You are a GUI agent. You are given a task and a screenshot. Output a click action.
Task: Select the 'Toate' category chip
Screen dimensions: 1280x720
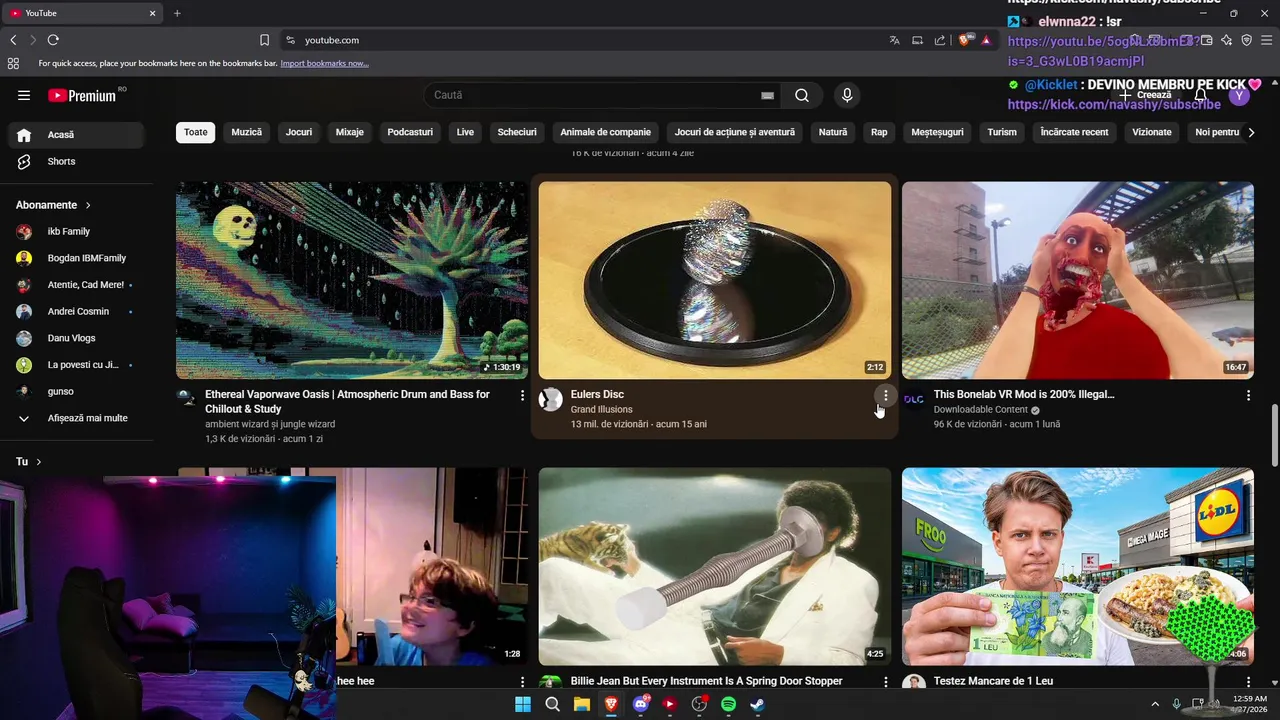coord(196,132)
